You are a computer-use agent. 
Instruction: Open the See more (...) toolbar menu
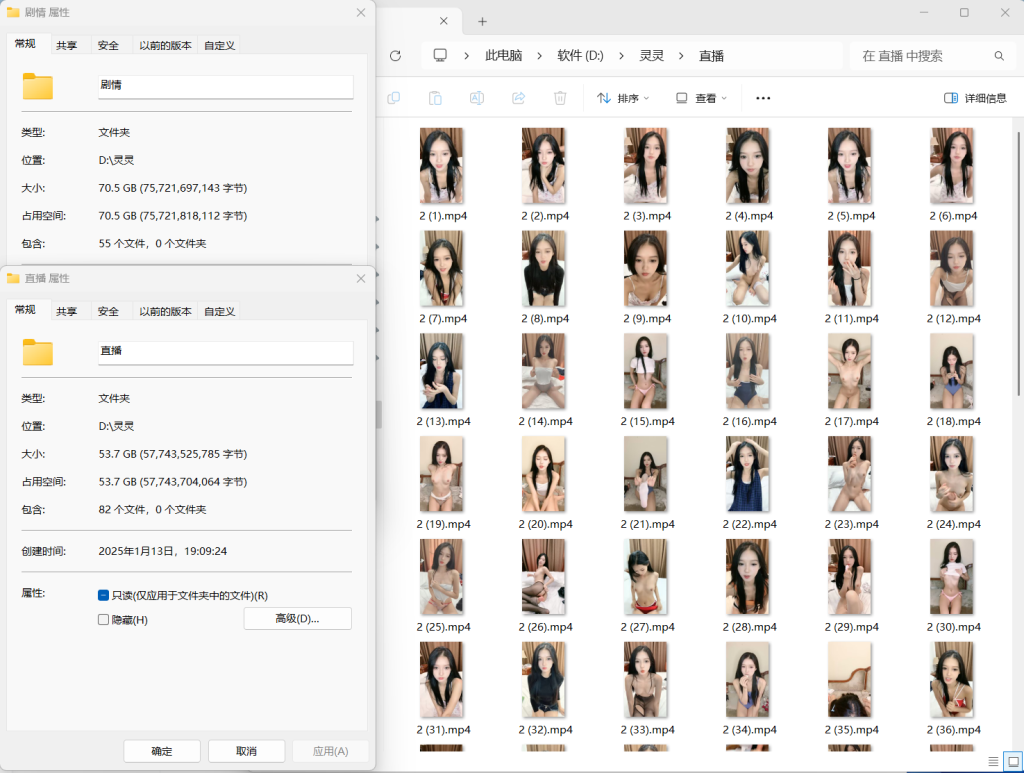763,98
